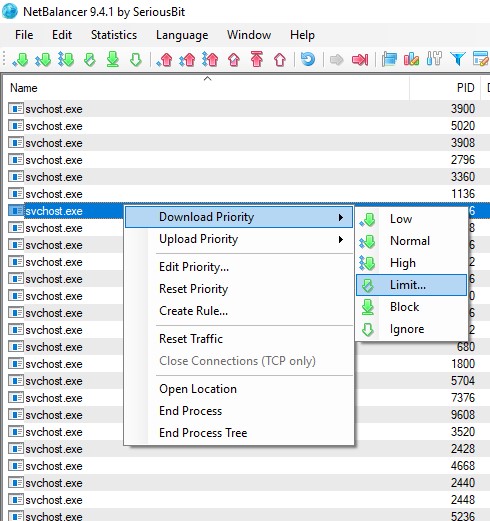Choose Edit Priority... in context menu
Viewport: 490px width, 521px height.
pos(239,267)
